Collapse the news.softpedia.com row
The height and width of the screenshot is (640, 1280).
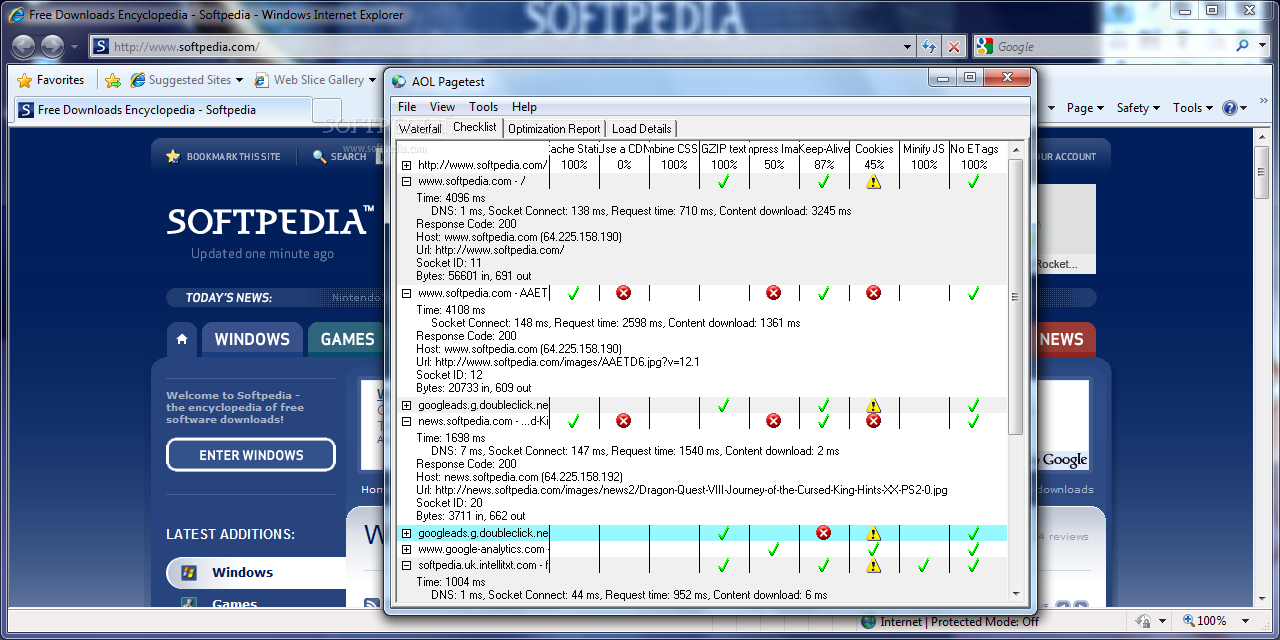point(407,421)
